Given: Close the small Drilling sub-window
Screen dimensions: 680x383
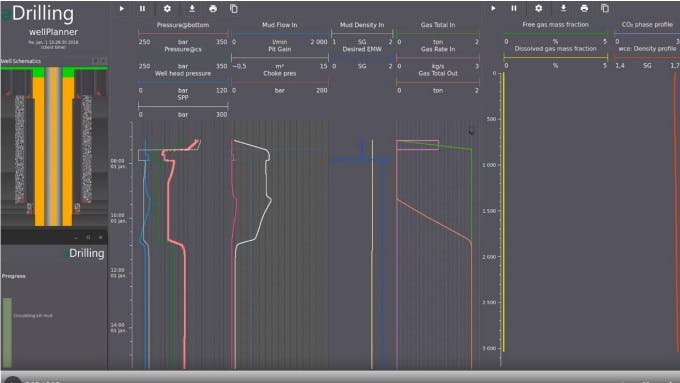Looking at the screenshot, I should pyautogui.click(x=101, y=237).
